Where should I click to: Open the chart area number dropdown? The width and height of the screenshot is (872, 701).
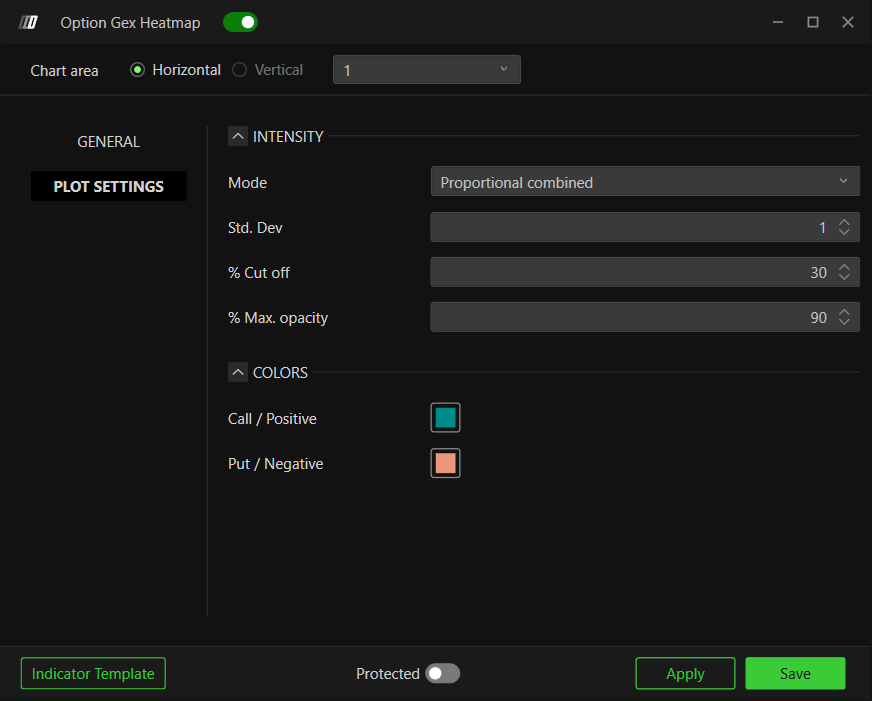[427, 69]
